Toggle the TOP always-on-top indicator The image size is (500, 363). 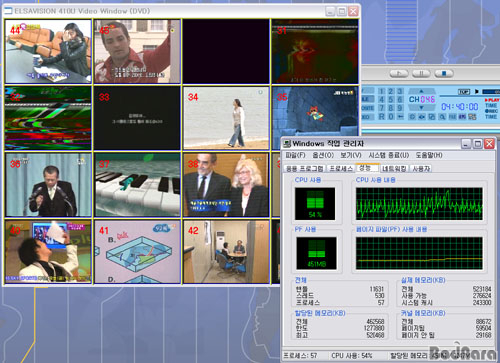[x=464, y=92]
